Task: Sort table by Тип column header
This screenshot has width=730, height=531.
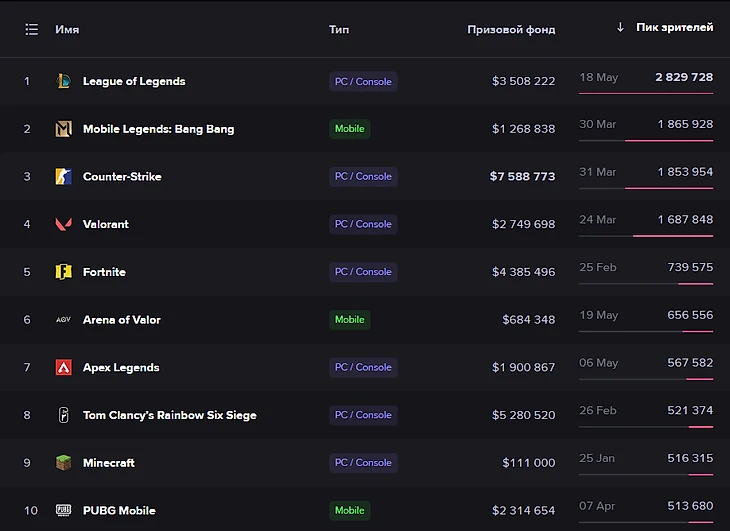Action: tap(339, 29)
